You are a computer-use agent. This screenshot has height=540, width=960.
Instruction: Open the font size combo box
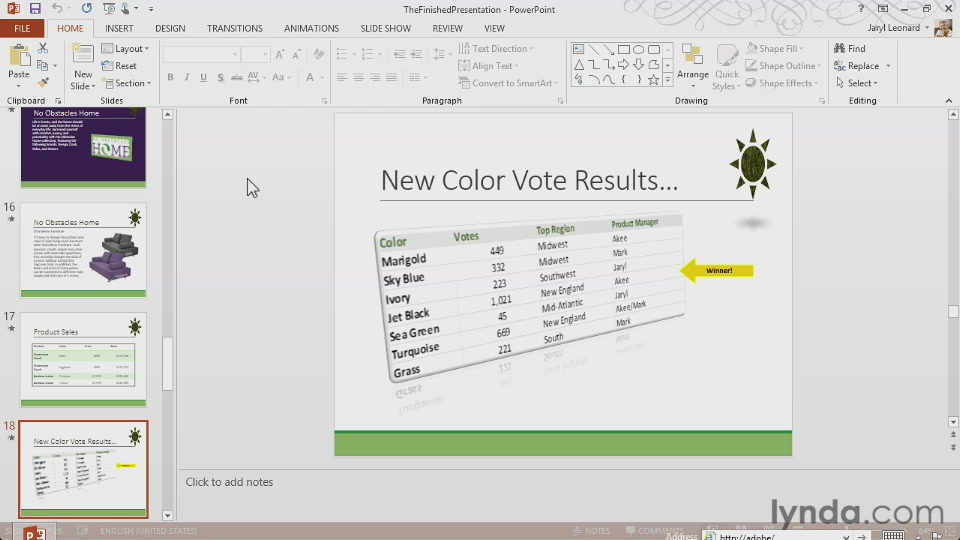click(255, 54)
